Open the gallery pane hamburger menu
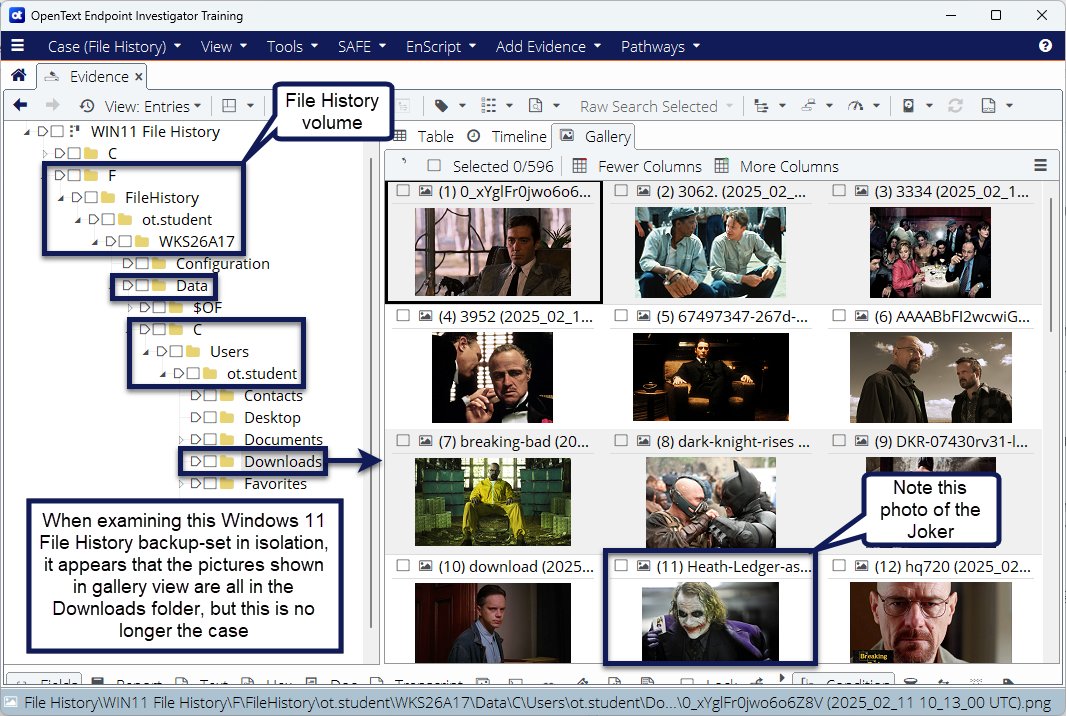 pos(1040,165)
